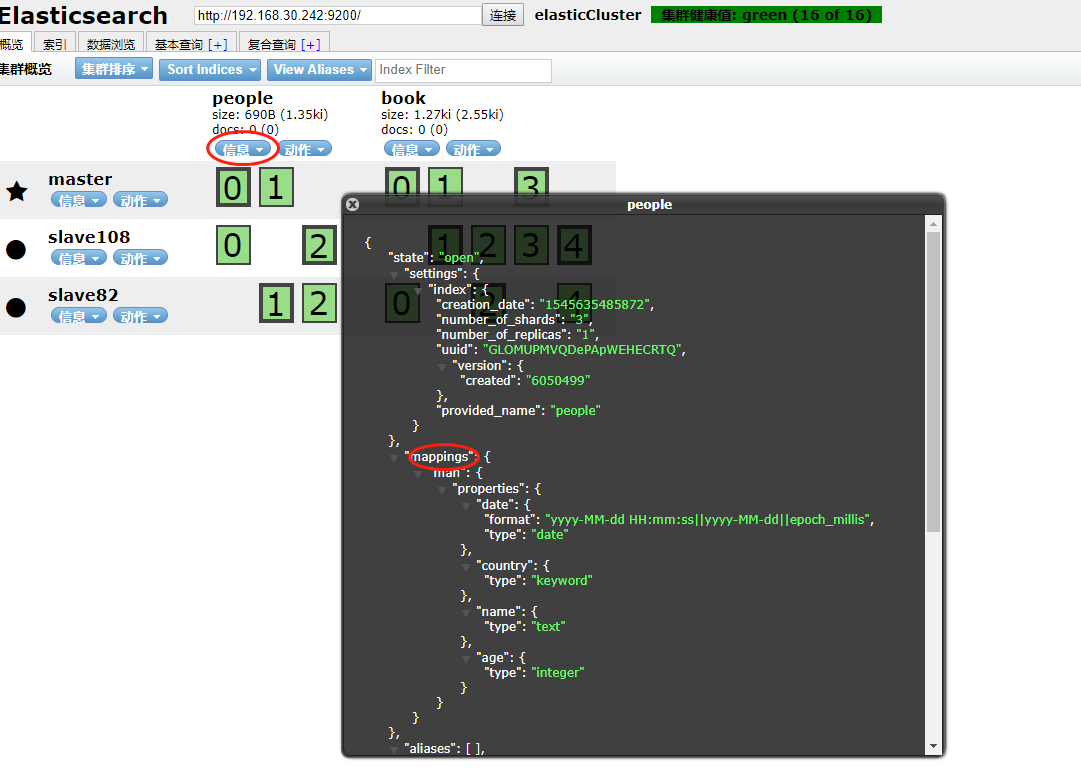Open 信息 dropdown for master node
Screen dimensions: 1081x770
(79, 201)
